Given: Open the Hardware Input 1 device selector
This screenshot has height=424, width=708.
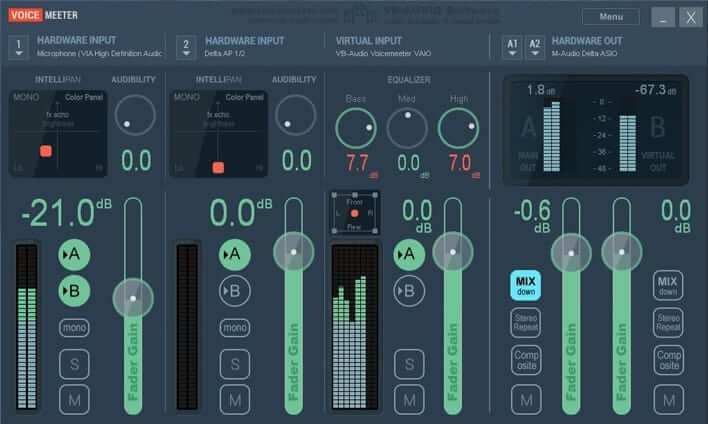Looking at the screenshot, I should point(19,47).
